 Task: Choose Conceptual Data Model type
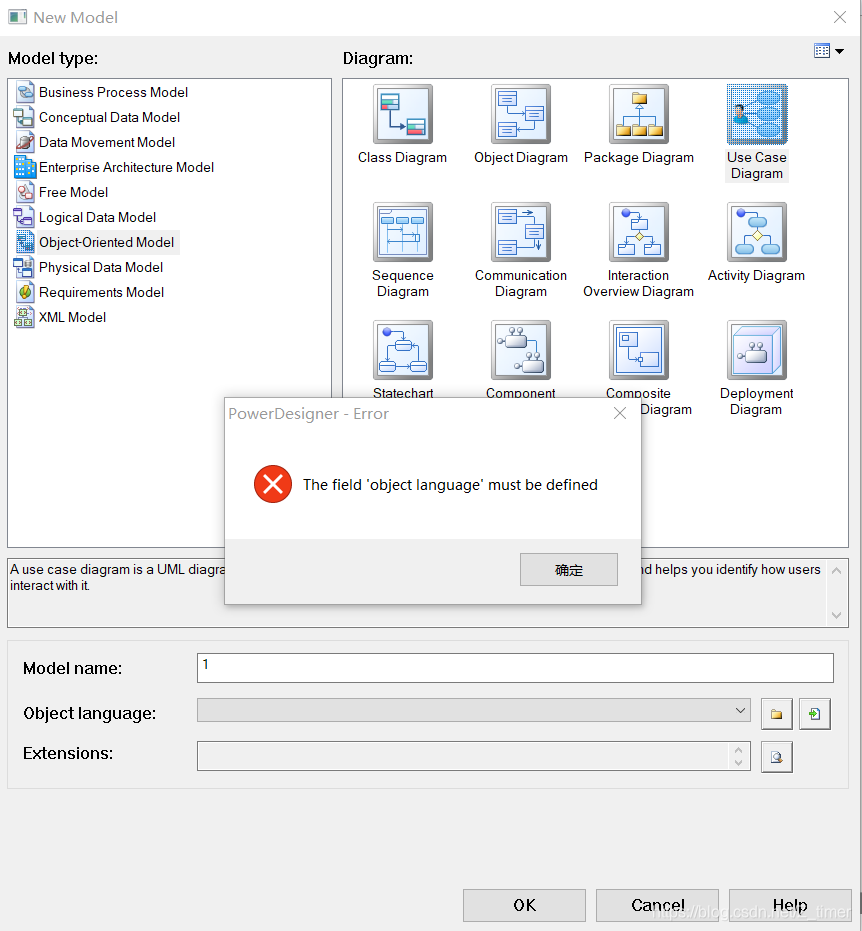97,117
